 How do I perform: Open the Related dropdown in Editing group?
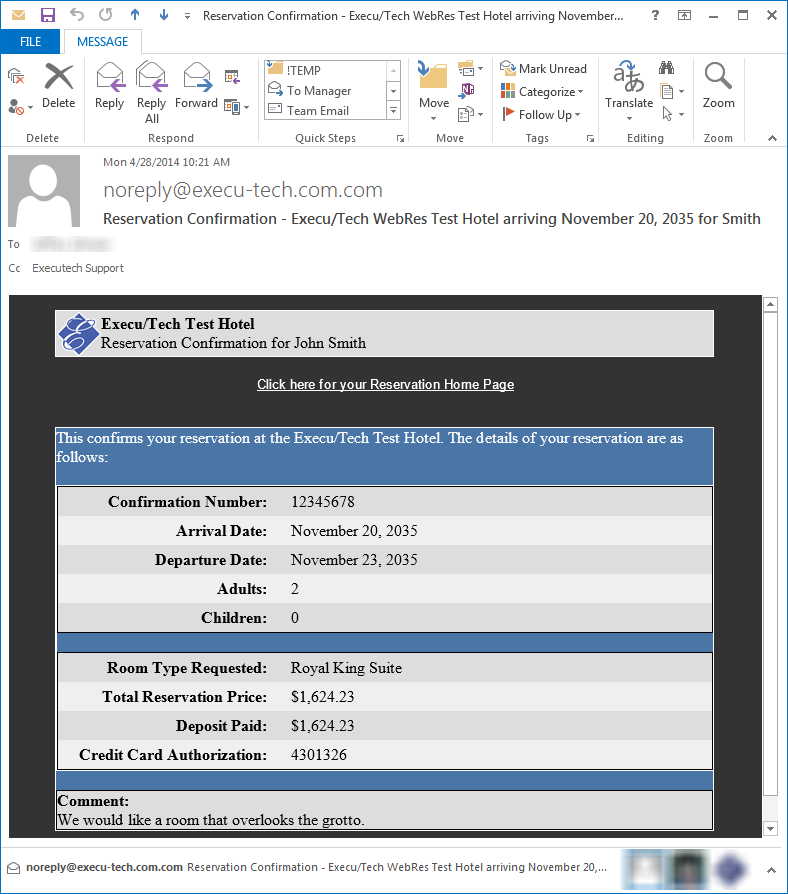pos(672,91)
